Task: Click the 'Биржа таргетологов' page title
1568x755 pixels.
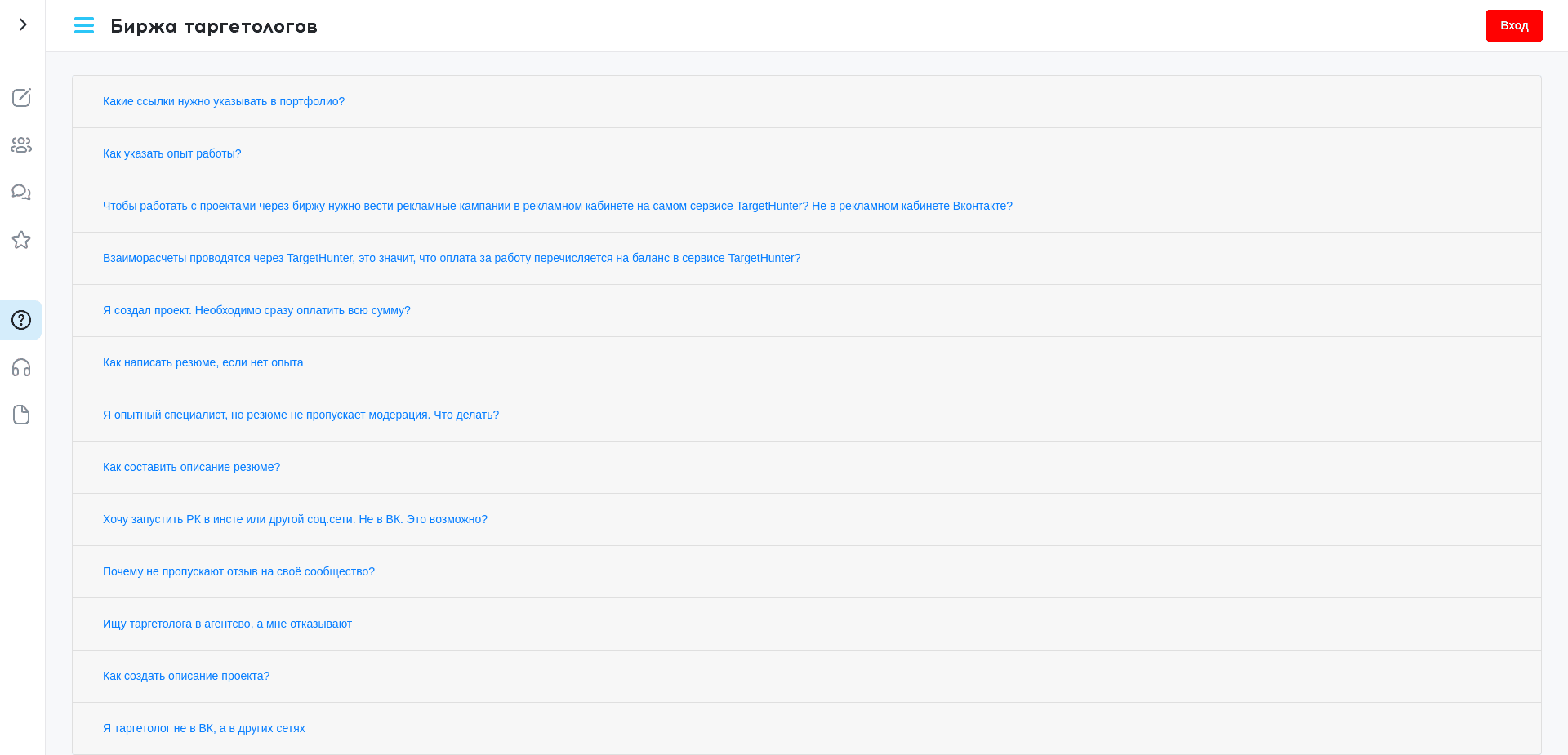Action: pyautogui.click(x=213, y=25)
